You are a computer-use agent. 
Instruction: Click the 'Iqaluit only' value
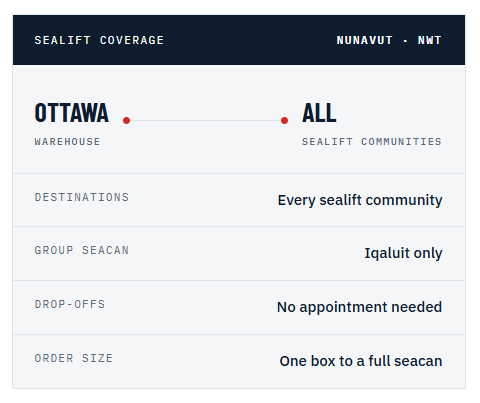(403, 253)
